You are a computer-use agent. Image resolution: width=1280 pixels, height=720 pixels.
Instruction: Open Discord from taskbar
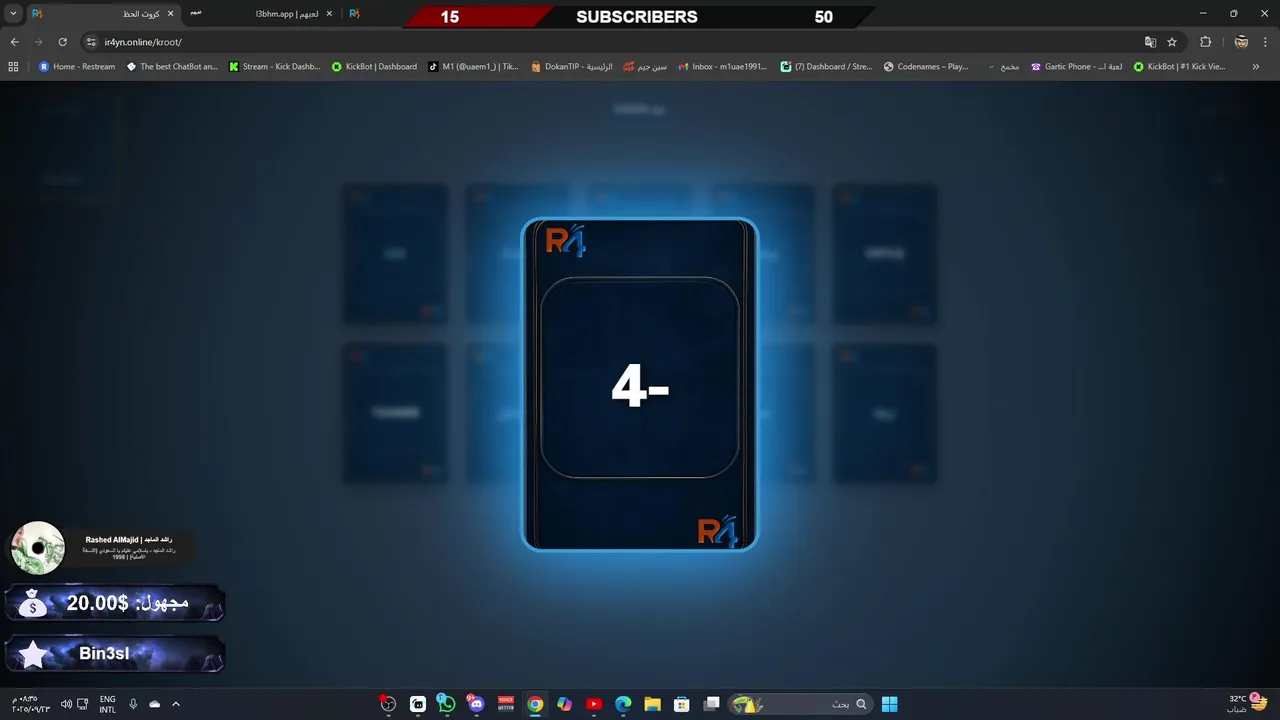(x=476, y=704)
